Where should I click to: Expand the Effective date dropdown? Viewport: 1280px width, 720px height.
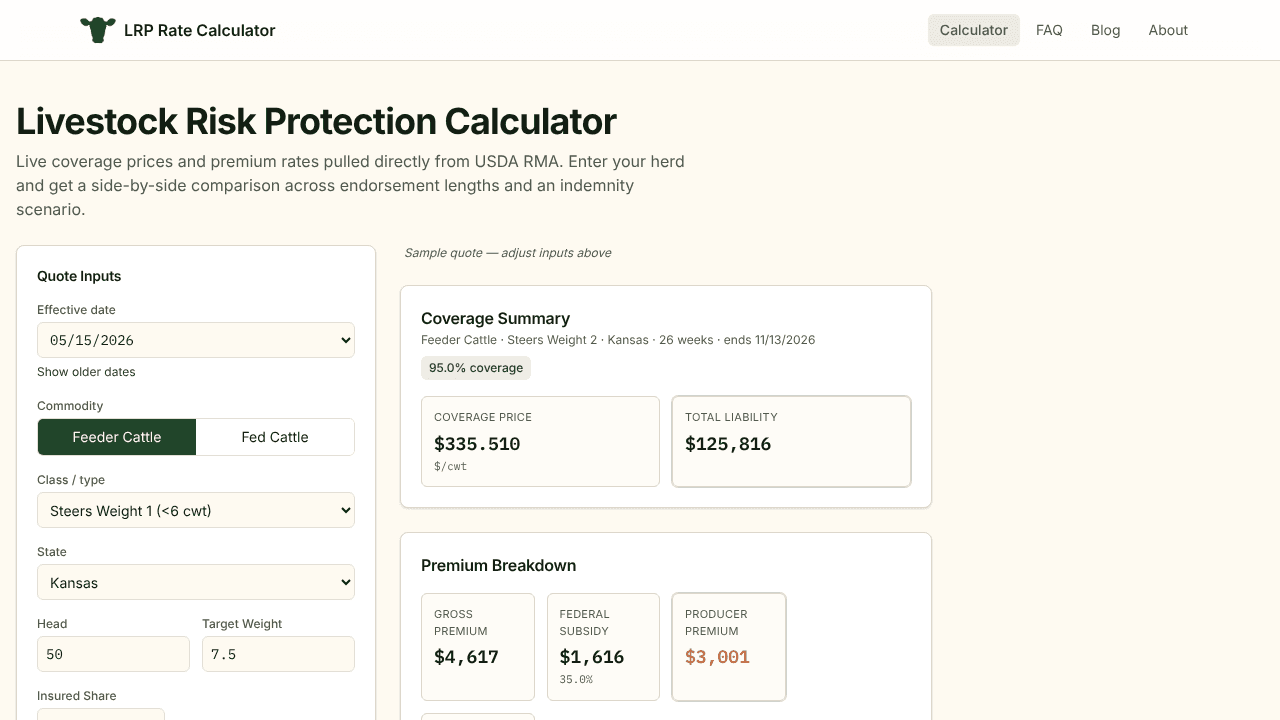(x=196, y=340)
